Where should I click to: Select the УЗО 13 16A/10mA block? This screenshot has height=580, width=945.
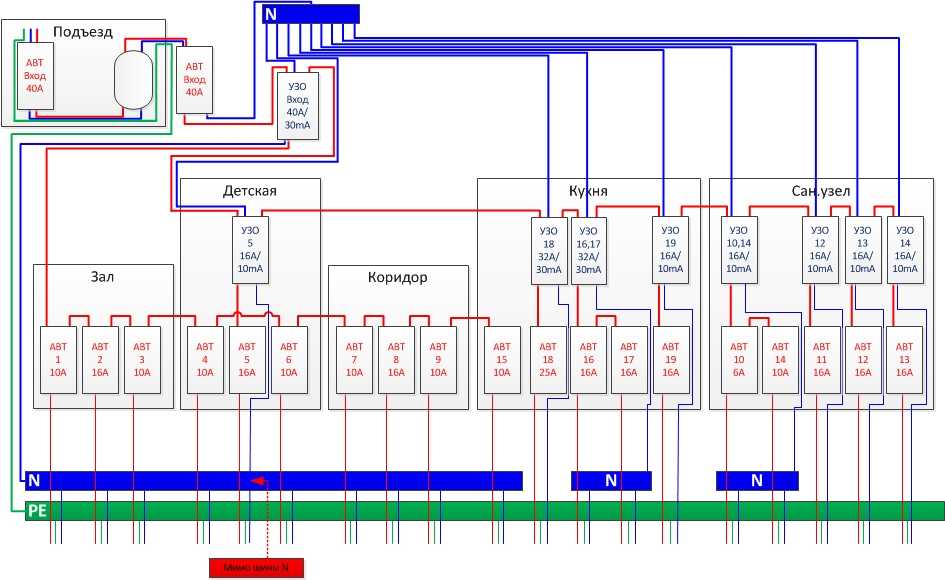coord(862,250)
